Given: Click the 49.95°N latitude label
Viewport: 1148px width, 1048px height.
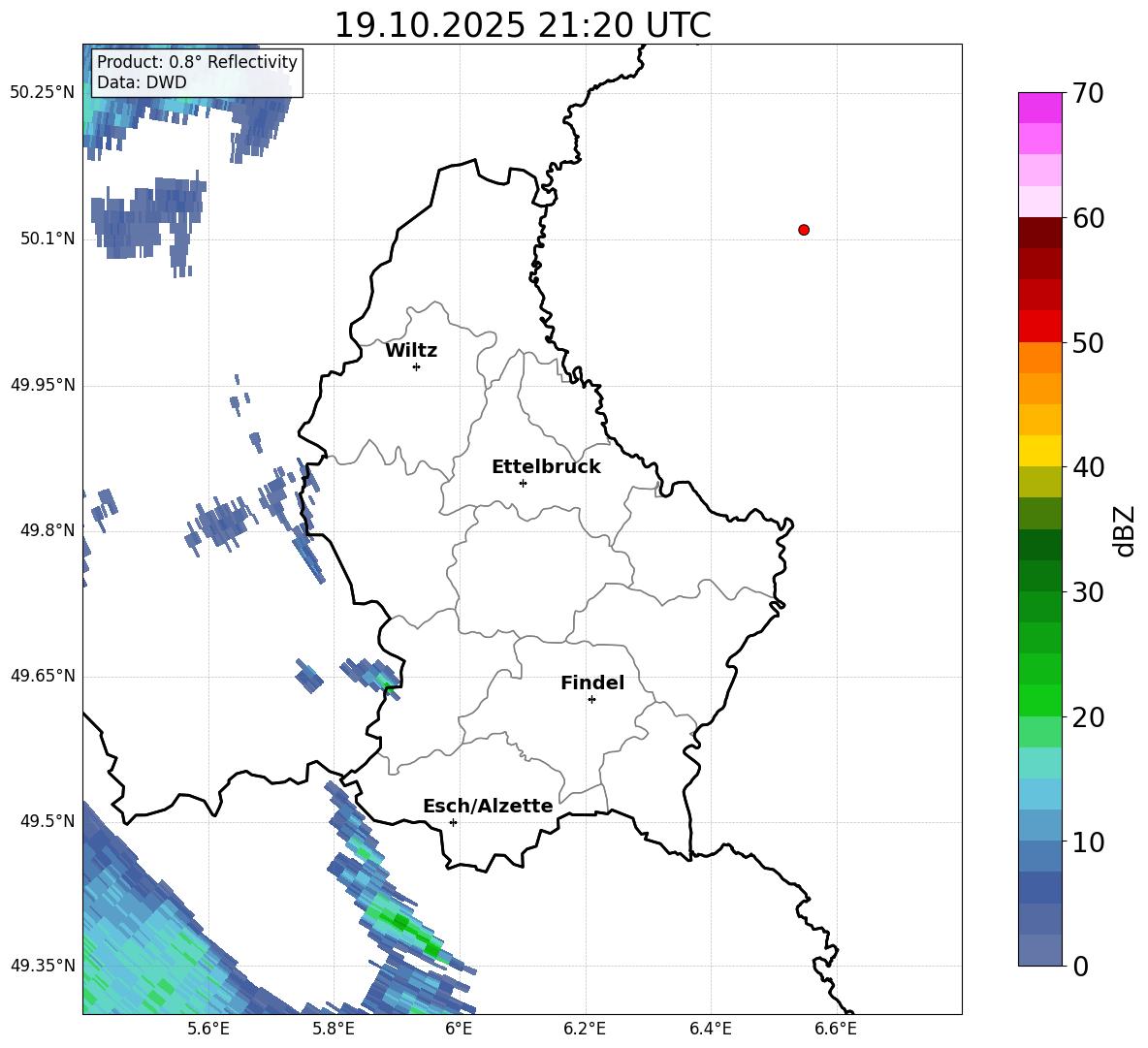Looking at the screenshot, I should [43, 385].
